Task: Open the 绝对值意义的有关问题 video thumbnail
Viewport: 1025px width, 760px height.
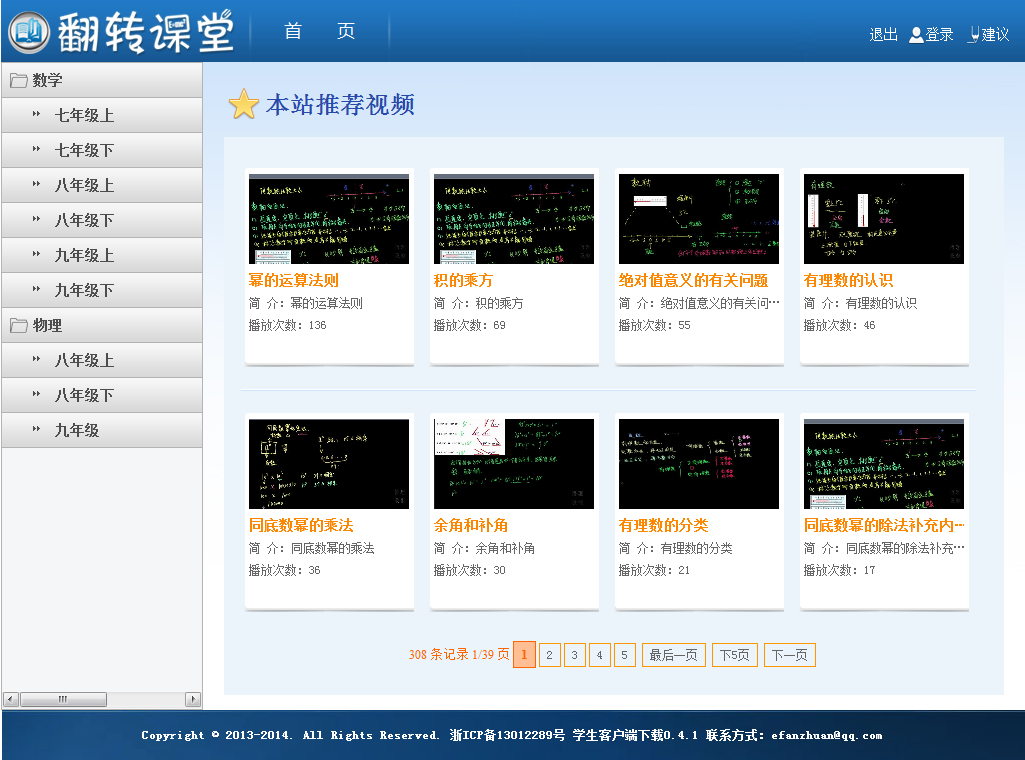Action: click(x=699, y=219)
